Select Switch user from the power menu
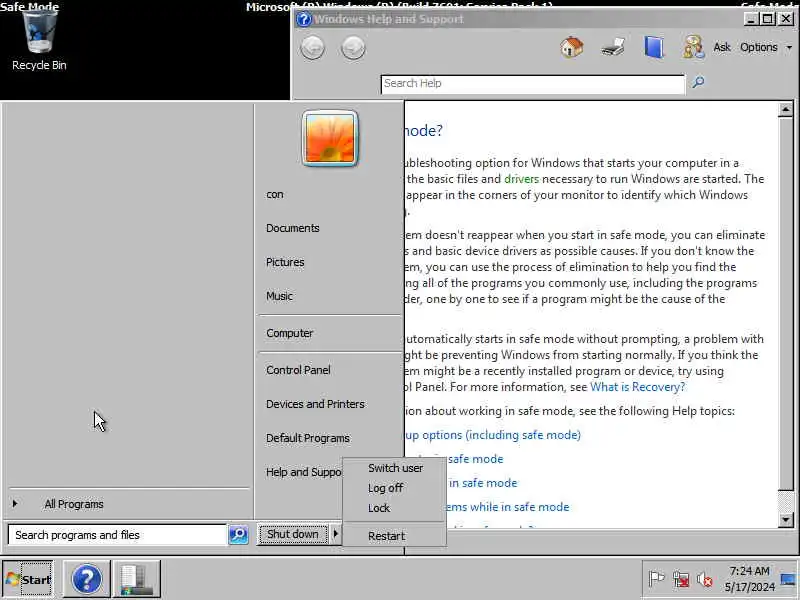 point(395,468)
